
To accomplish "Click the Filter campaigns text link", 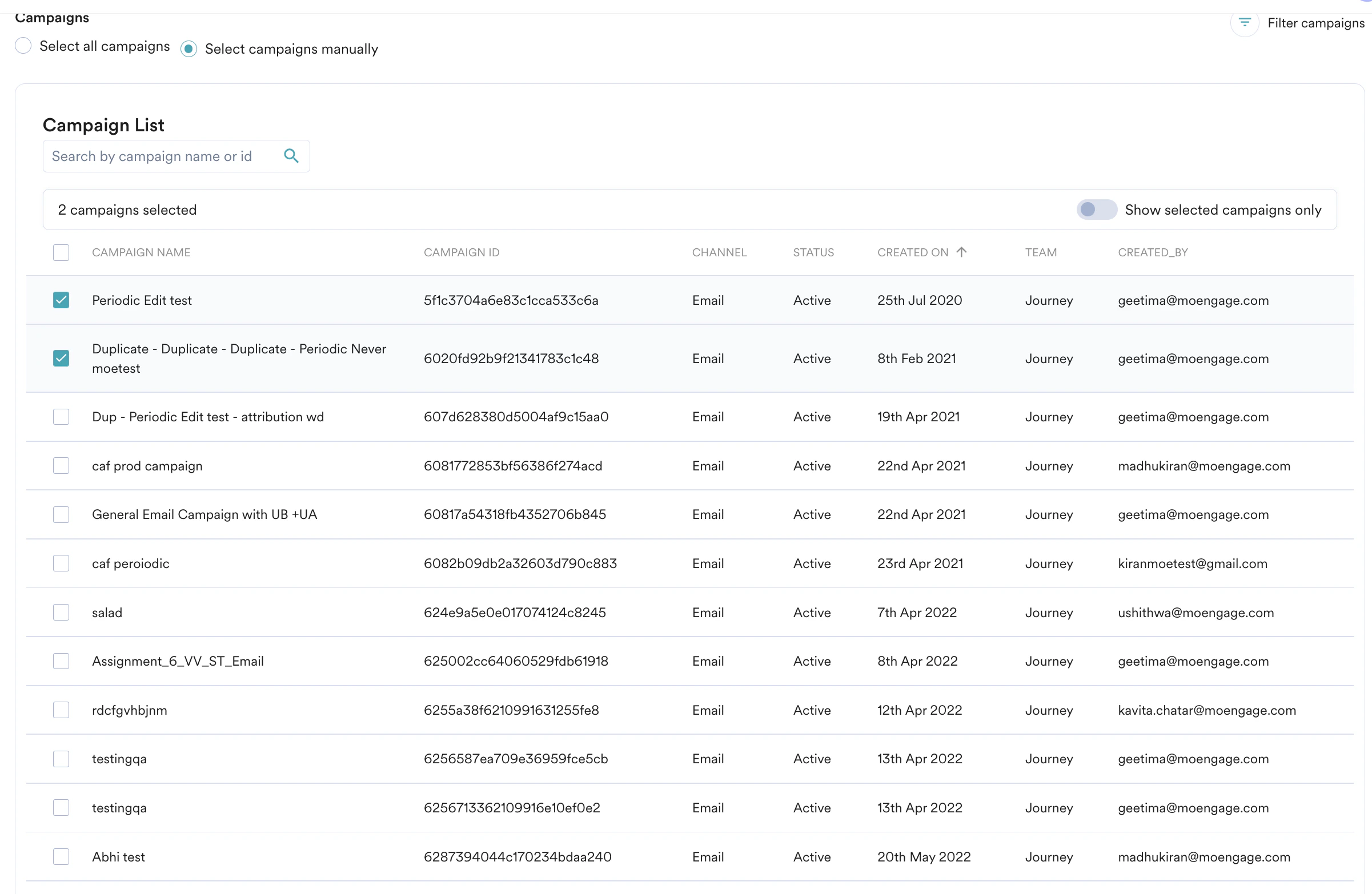I will tap(1315, 23).
